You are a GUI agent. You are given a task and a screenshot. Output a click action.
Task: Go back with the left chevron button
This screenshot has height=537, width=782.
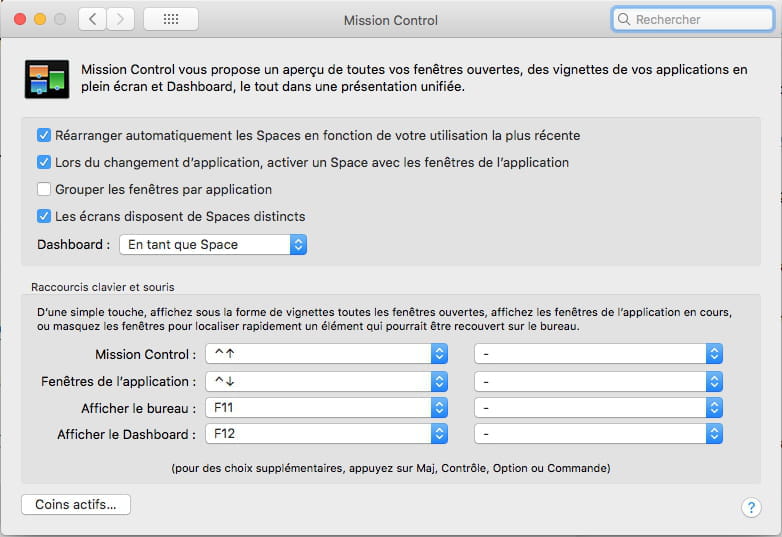(92, 19)
